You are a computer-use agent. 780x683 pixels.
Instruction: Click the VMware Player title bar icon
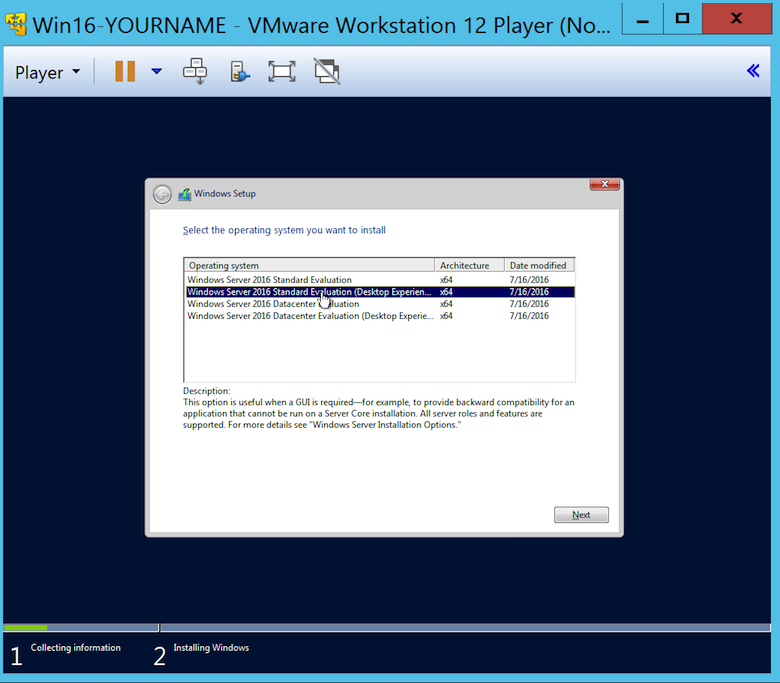click(x=17, y=23)
